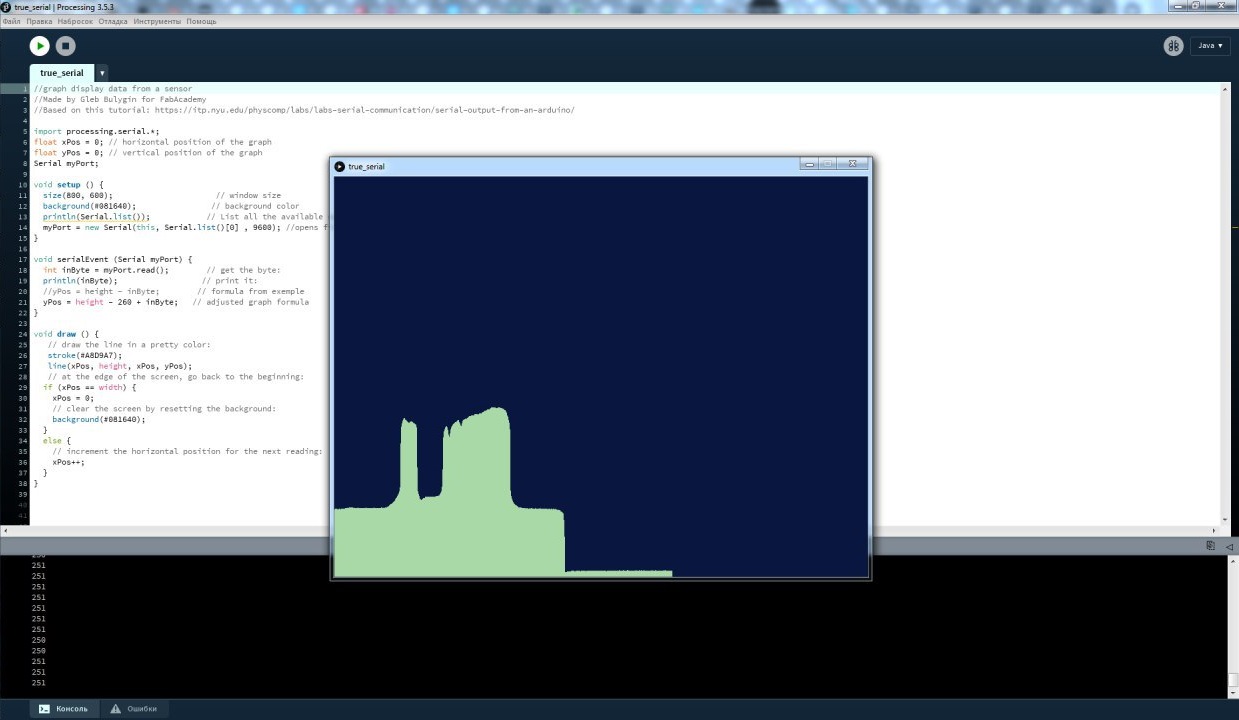Click the warning icon on the Ошибки tab
This screenshot has height=720, width=1239.
(x=117, y=708)
